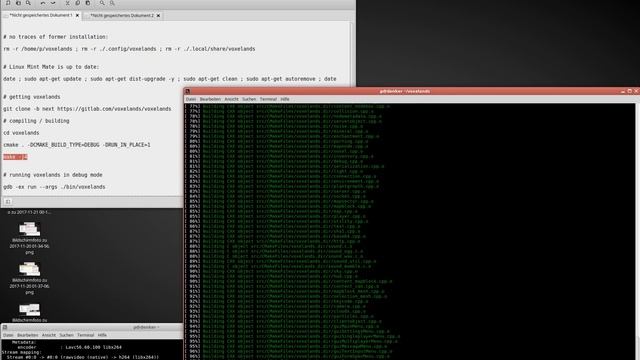
Task: Open Hilfe menu in the bottom ffmpeg terminal
Action: click(x=102, y=335)
